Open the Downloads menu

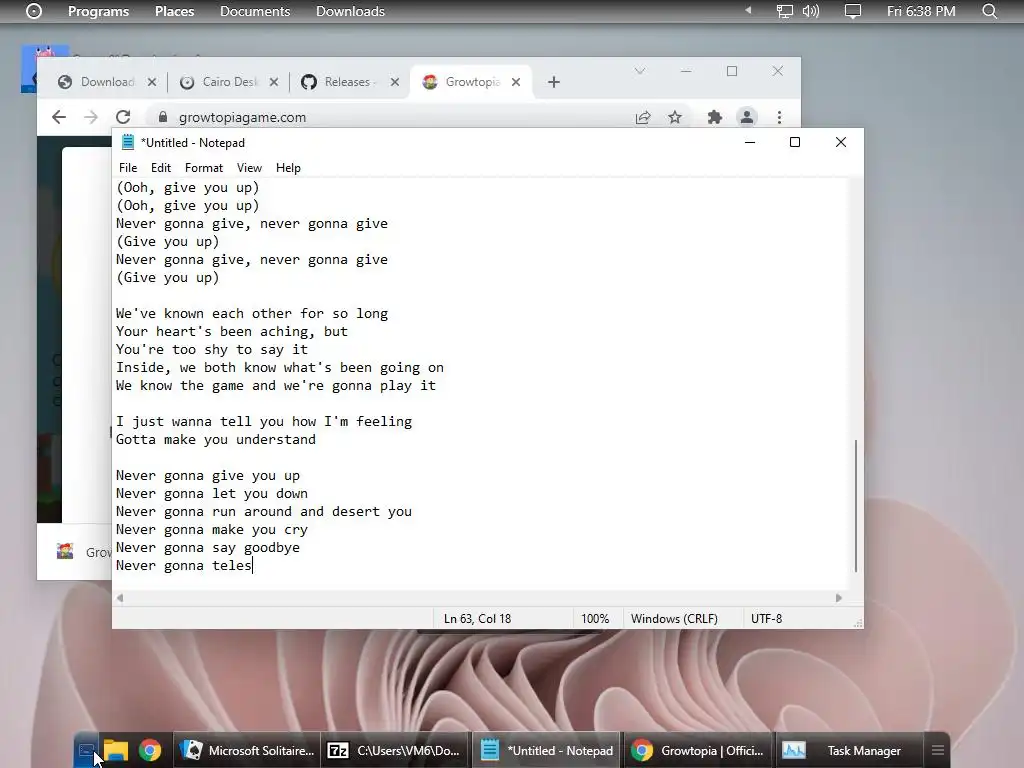350,11
